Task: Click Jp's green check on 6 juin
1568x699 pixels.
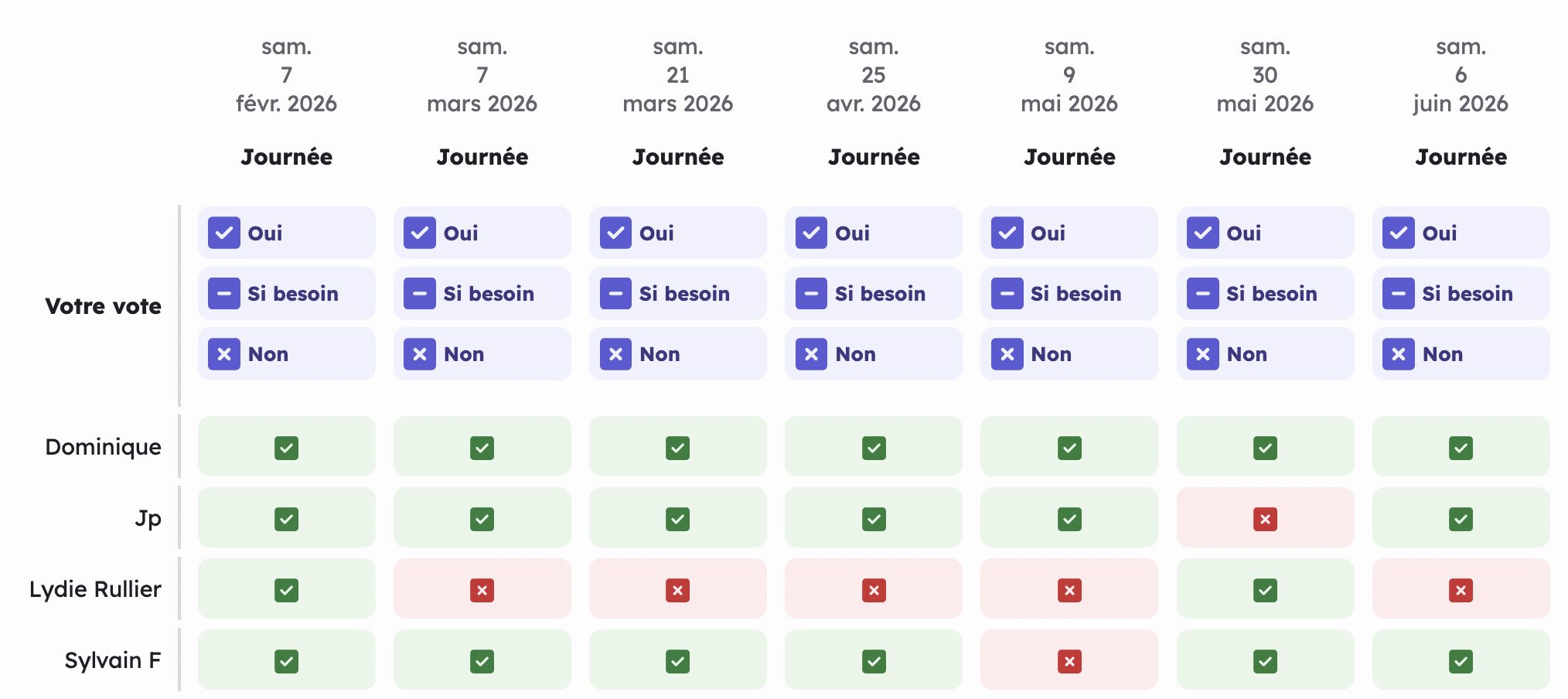Action: (1461, 519)
